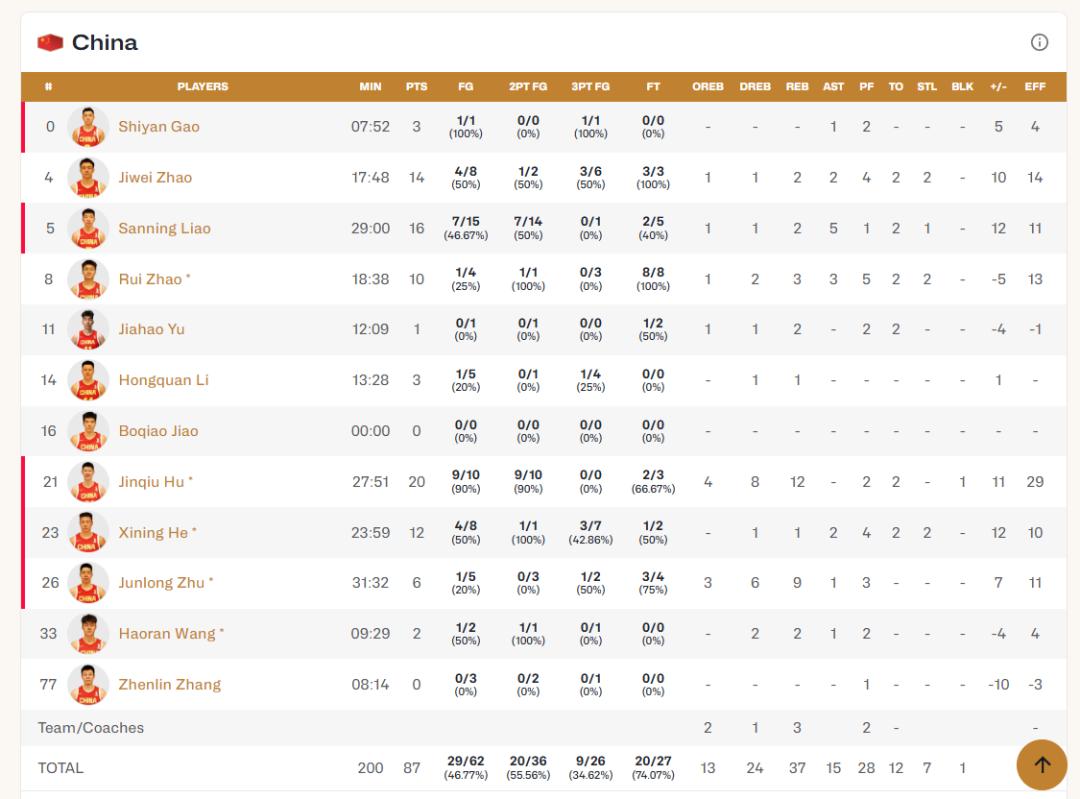Click Junlong Zhu's 31:32 minutes value
The width and height of the screenshot is (1080, 799).
click(x=371, y=583)
